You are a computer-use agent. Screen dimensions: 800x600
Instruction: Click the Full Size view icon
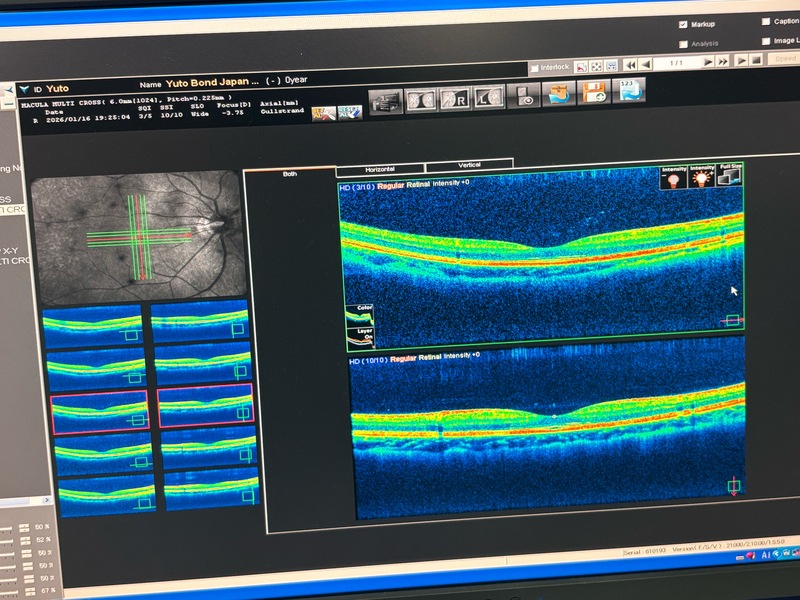731,175
